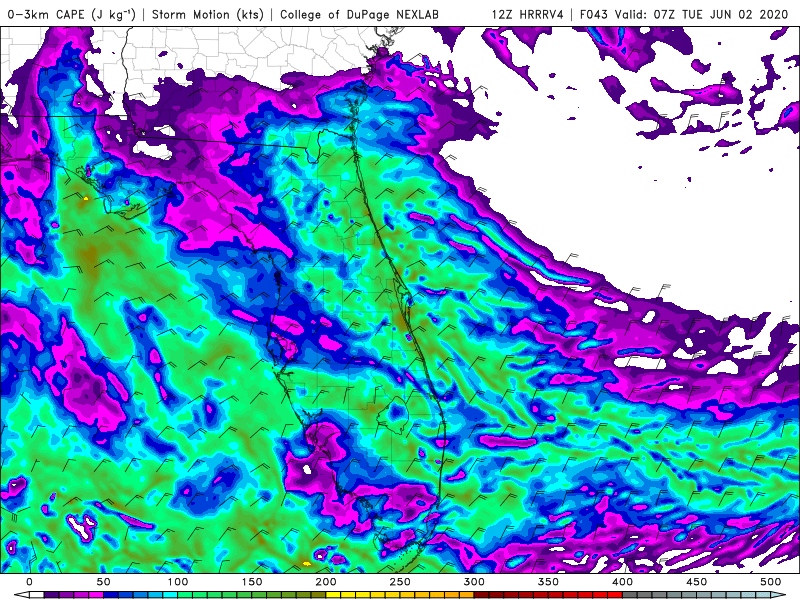Click the '100' color scale label
Screen dimensions: 800x600
pos(178,582)
